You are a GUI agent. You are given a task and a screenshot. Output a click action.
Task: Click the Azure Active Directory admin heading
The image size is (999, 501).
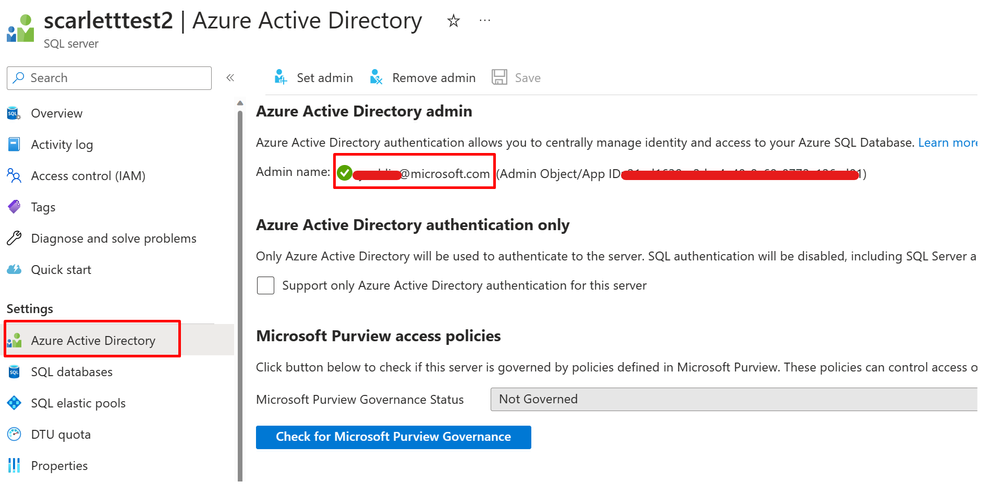[x=364, y=112]
